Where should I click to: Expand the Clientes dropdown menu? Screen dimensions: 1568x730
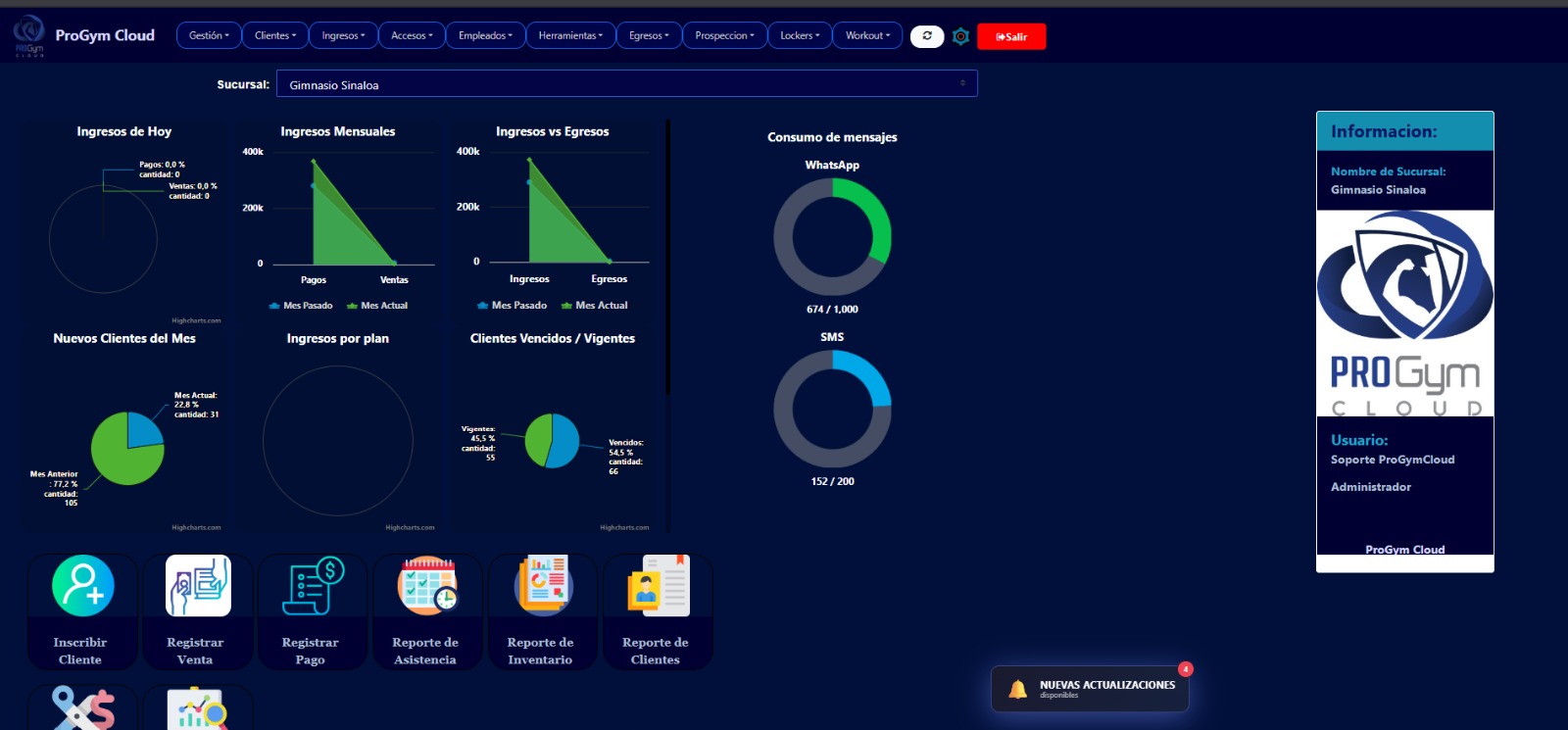click(x=275, y=35)
